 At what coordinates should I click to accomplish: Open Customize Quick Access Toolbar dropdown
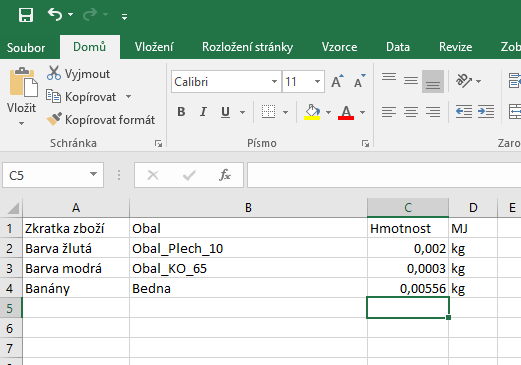124,16
